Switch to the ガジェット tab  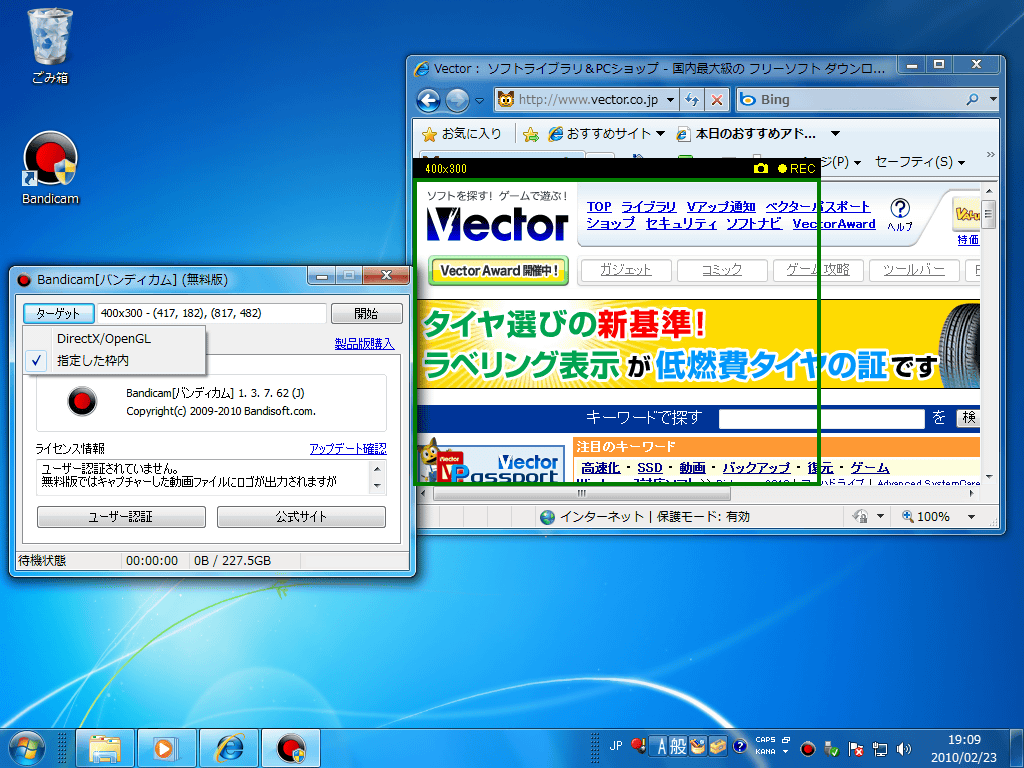point(626,270)
